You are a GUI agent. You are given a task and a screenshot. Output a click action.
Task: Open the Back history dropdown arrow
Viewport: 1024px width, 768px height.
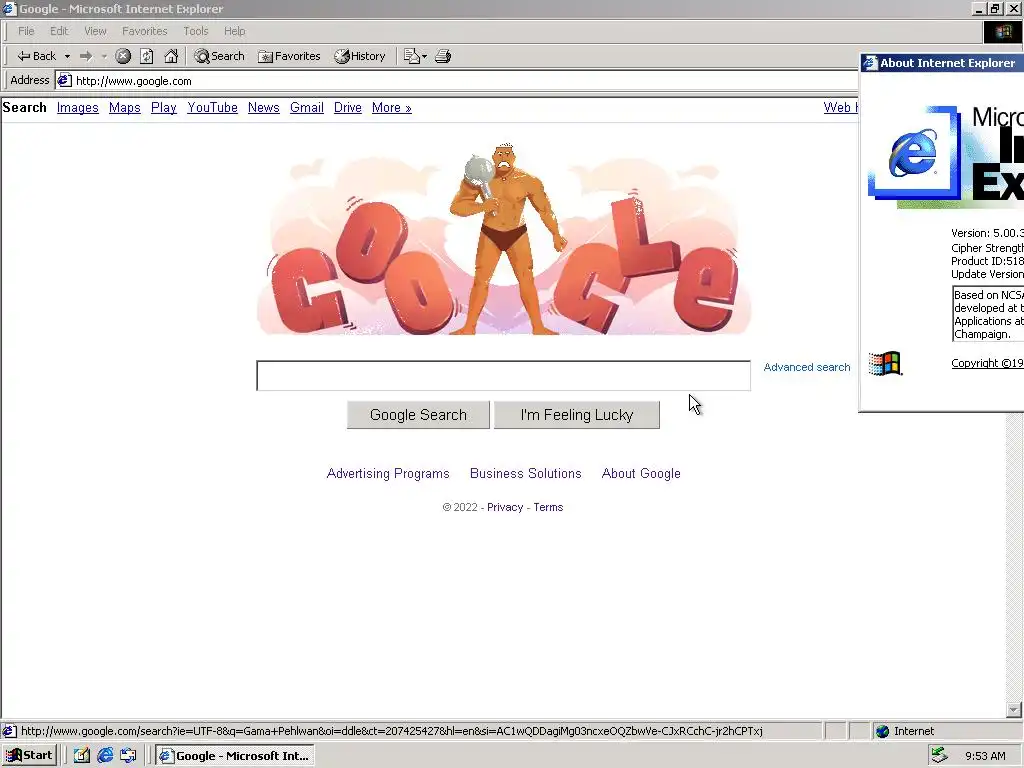click(x=67, y=56)
